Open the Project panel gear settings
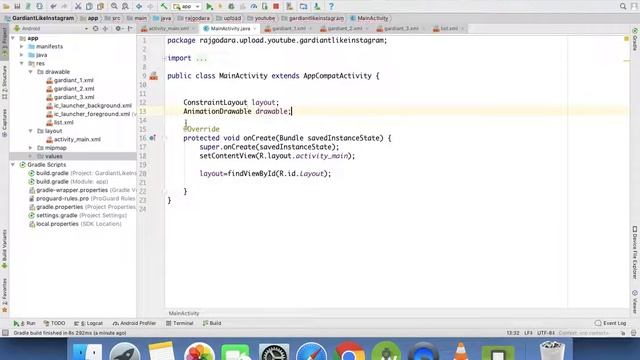Viewport: 640px width, 360px height. click(118, 29)
